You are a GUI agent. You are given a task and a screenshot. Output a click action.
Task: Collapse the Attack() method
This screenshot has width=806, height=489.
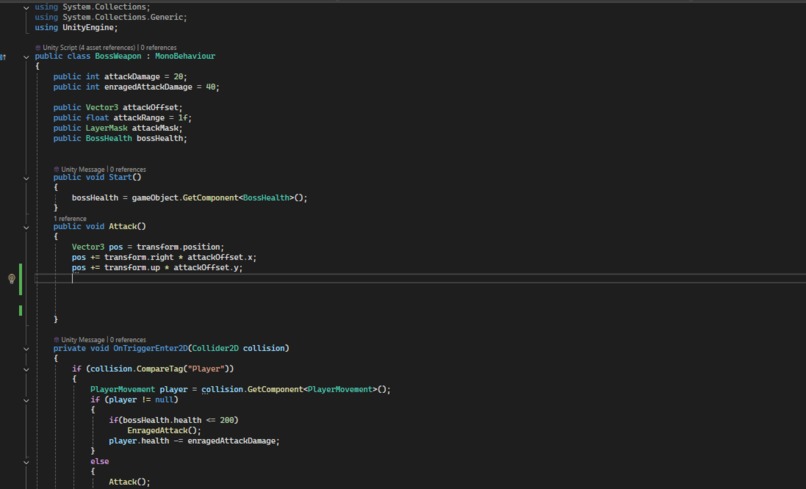pos(26,227)
